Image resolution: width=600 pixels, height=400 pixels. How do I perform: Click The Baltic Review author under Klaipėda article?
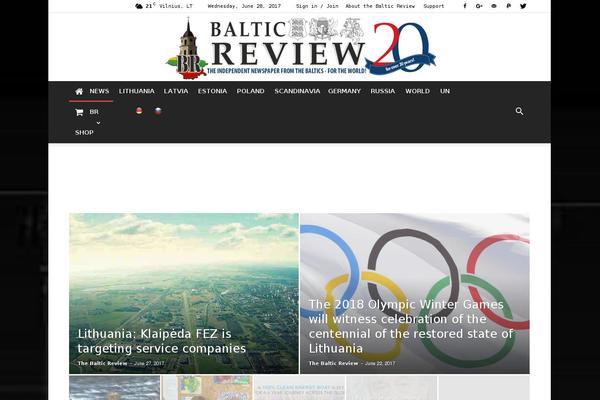[x=102, y=363]
